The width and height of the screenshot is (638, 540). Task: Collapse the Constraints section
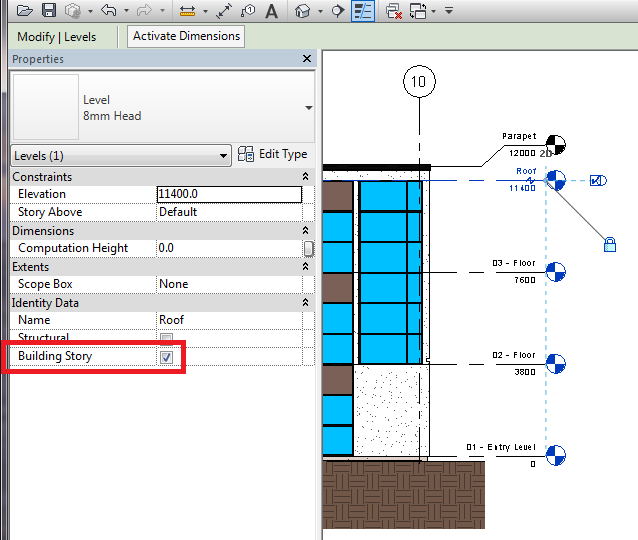pyautogui.click(x=306, y=177)
